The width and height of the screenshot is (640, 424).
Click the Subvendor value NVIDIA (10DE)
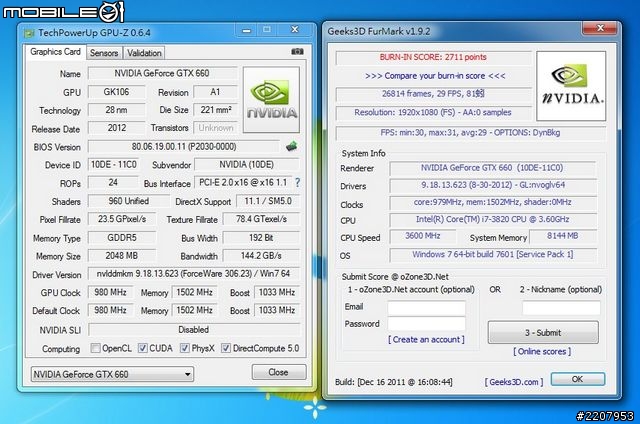click(247, 165)
